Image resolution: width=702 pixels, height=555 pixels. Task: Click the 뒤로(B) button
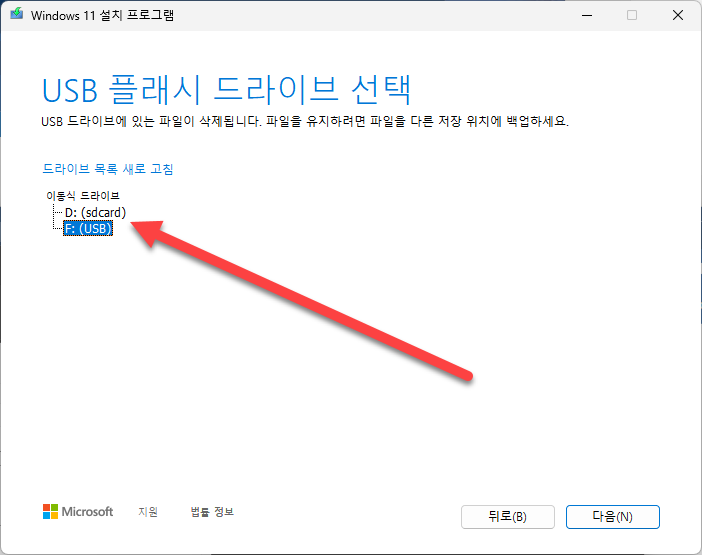pos(508,517)
